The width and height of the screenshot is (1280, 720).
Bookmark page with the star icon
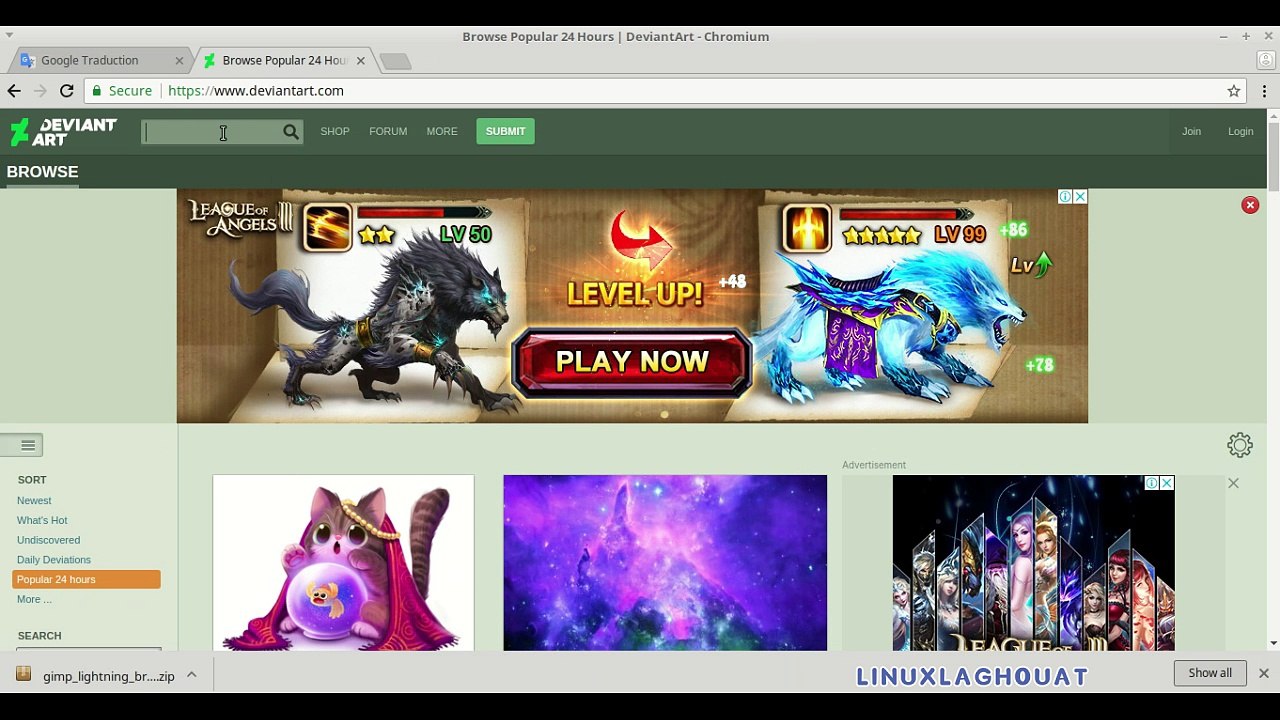(x=1234, y=91)
